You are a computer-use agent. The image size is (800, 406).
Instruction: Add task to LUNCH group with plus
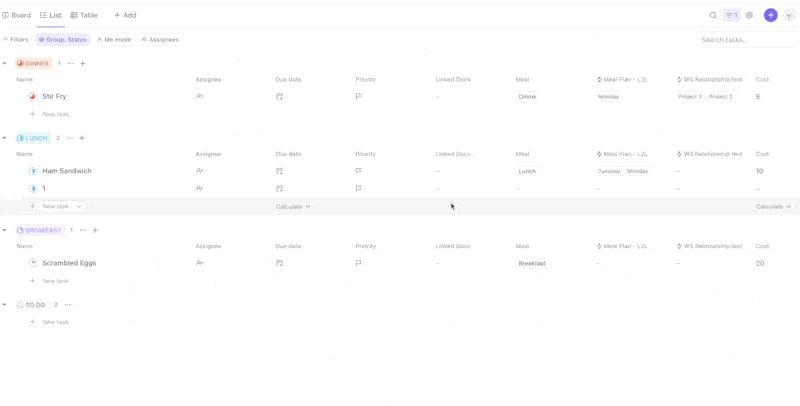coord(82,138)
